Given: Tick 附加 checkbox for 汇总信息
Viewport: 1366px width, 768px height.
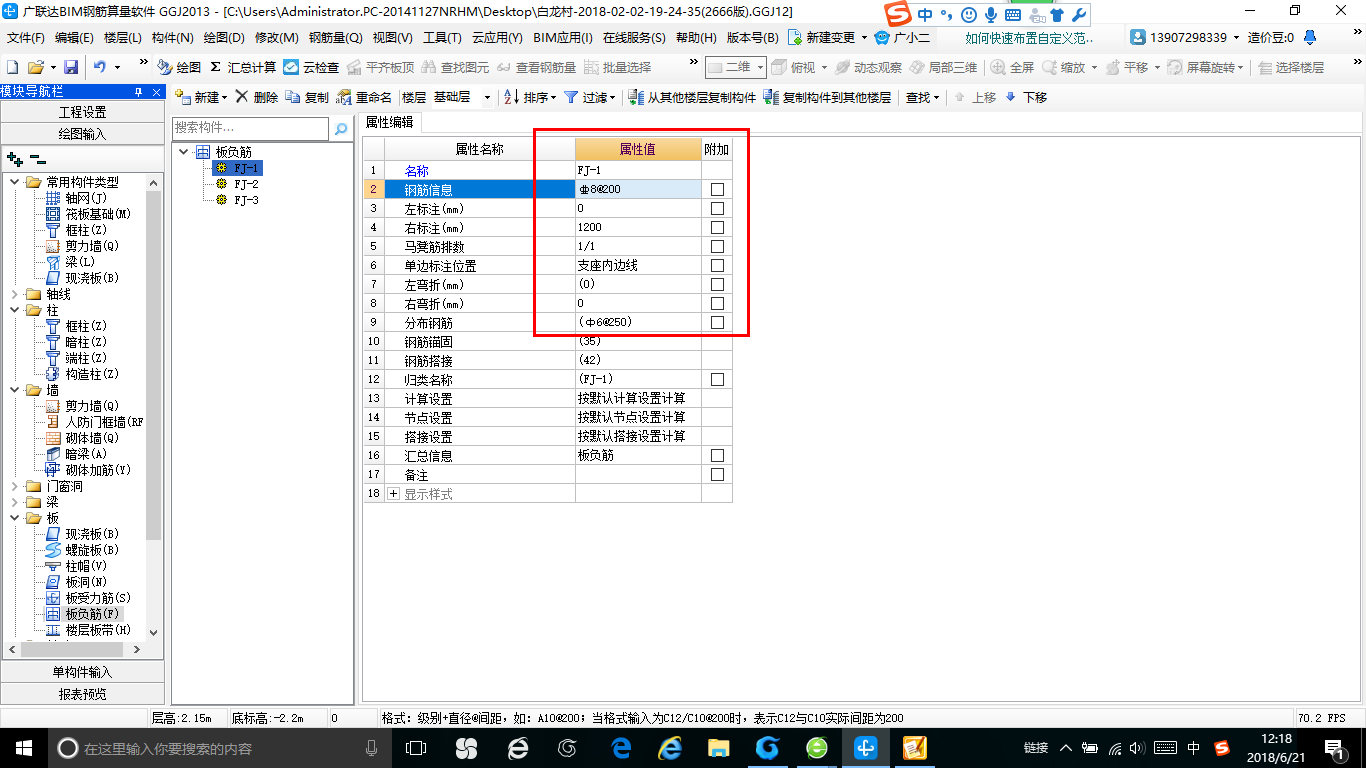Looking at the screenshot, I should (x=717, y=456).
